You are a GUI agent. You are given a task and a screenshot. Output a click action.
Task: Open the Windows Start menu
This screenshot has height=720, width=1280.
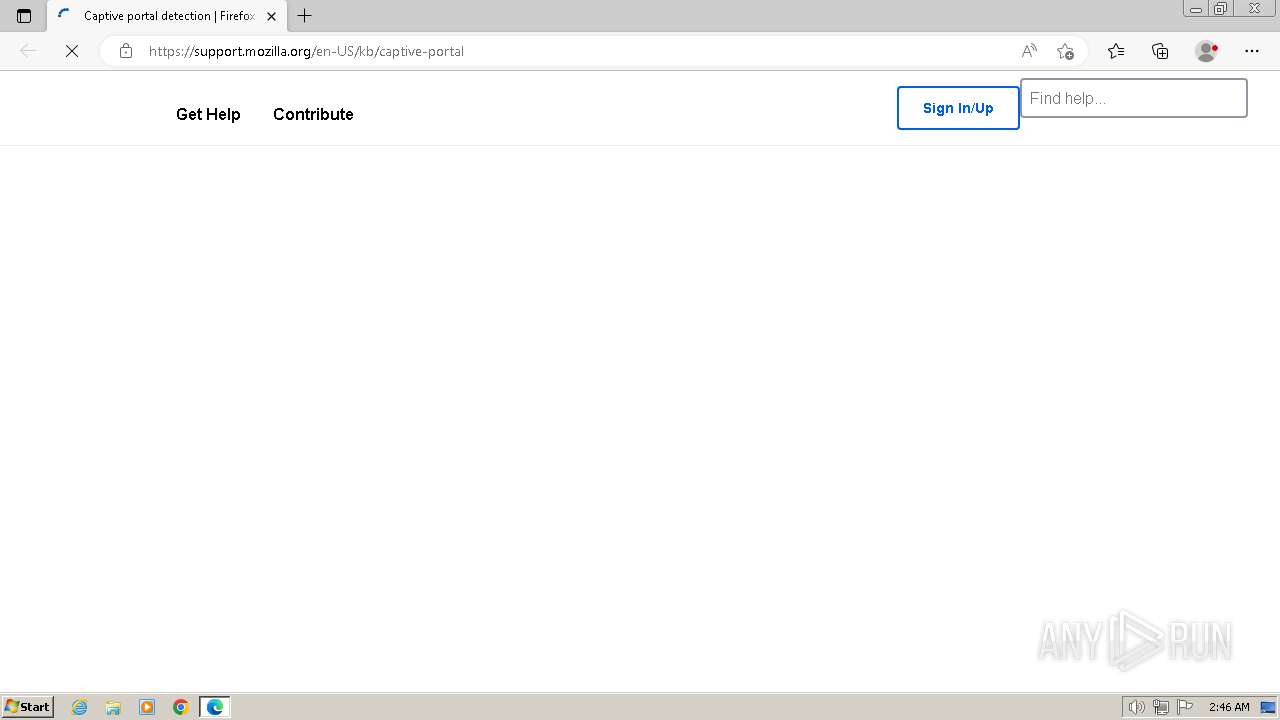click(28, 707)
